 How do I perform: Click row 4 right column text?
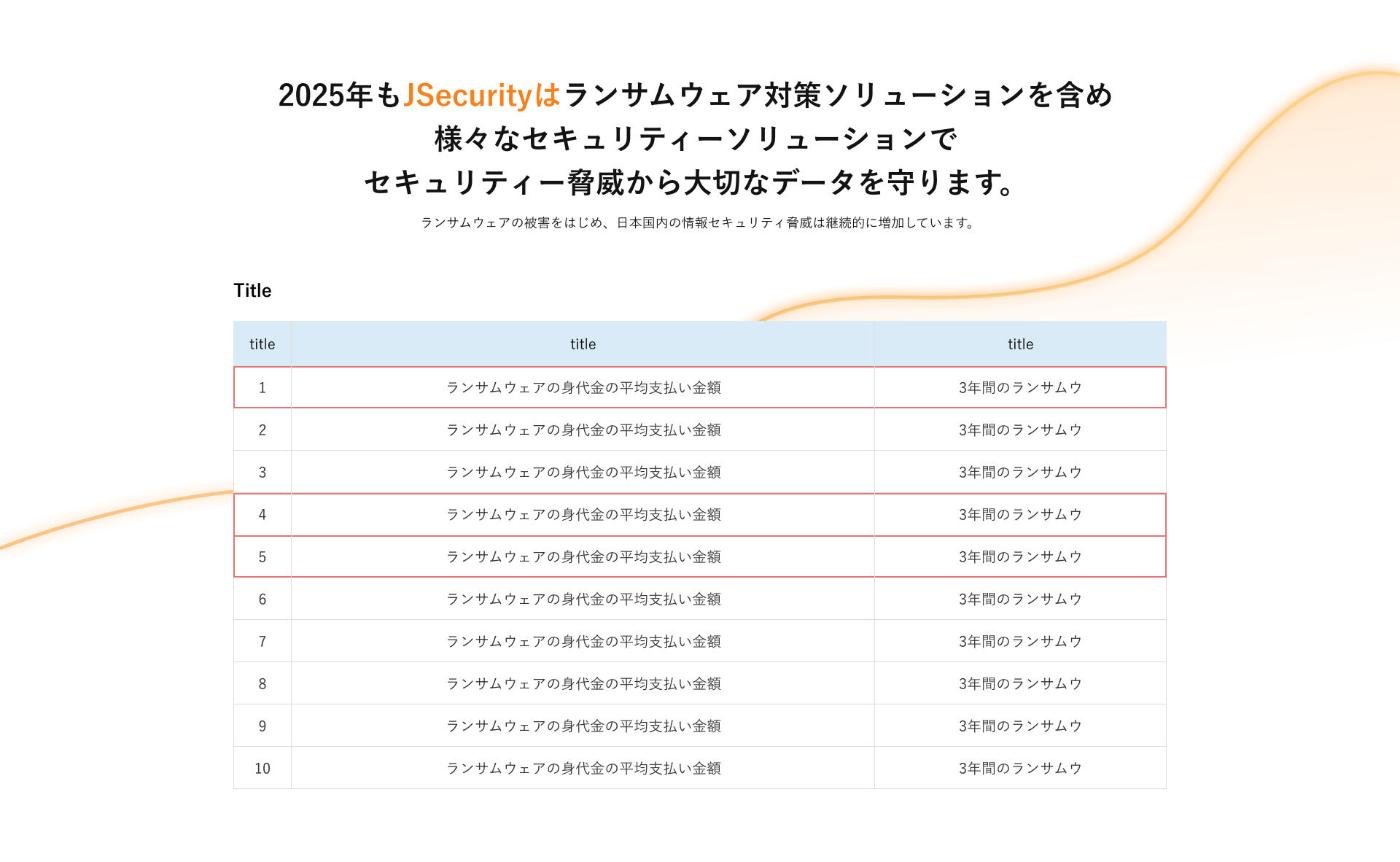1020,515
